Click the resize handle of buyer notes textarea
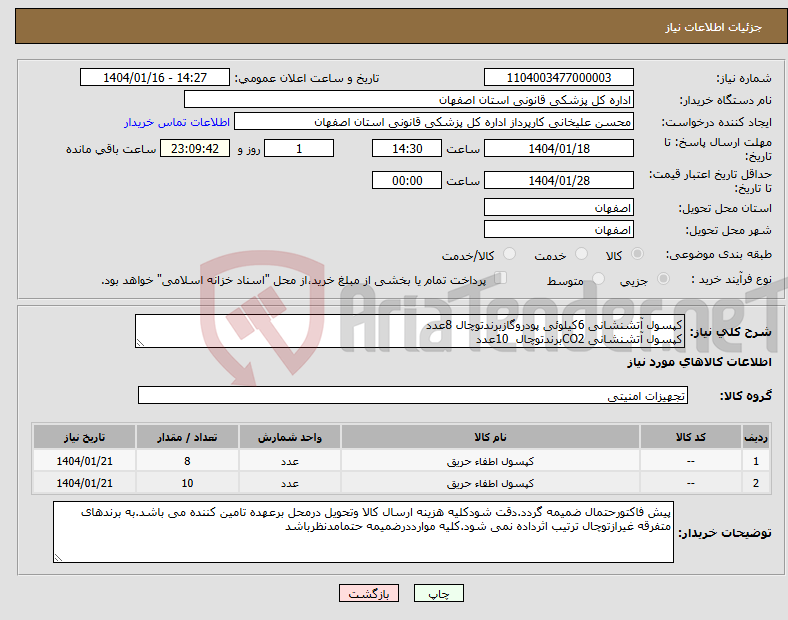This screenshot has width=788, height=620. 58,558
